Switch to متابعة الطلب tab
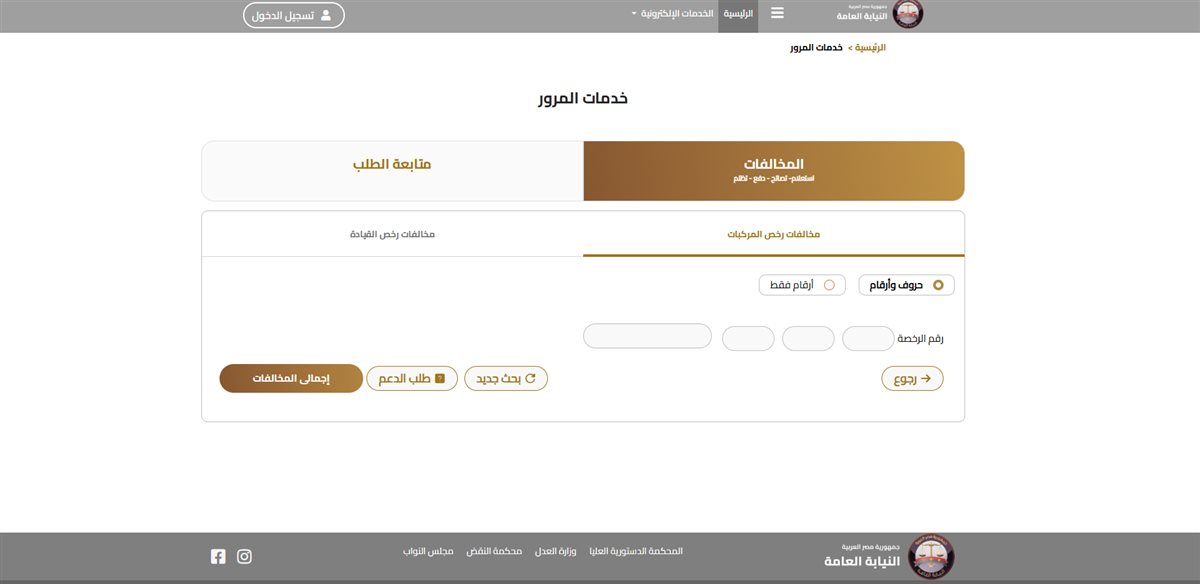 point(392,164)
